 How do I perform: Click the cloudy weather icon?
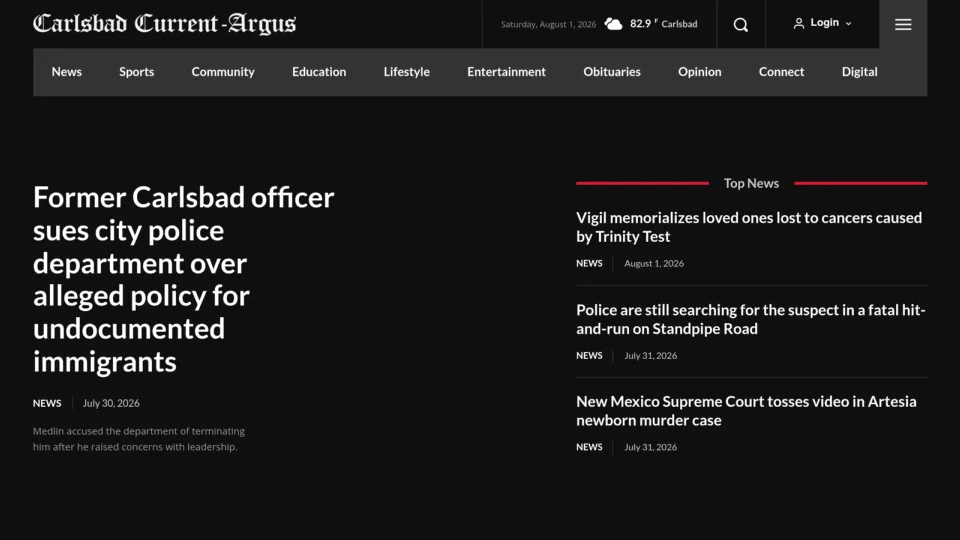tap(613, 24)
